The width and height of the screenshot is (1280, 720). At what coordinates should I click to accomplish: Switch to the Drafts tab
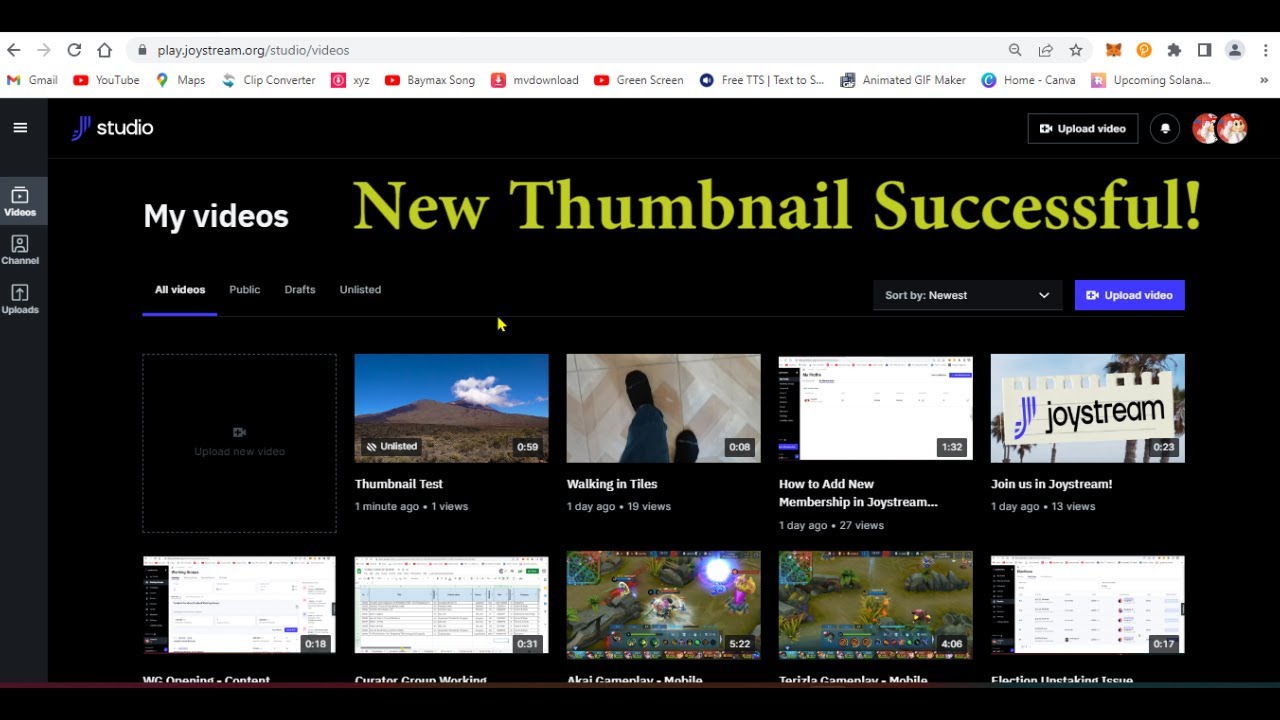[x=300, y=290]
